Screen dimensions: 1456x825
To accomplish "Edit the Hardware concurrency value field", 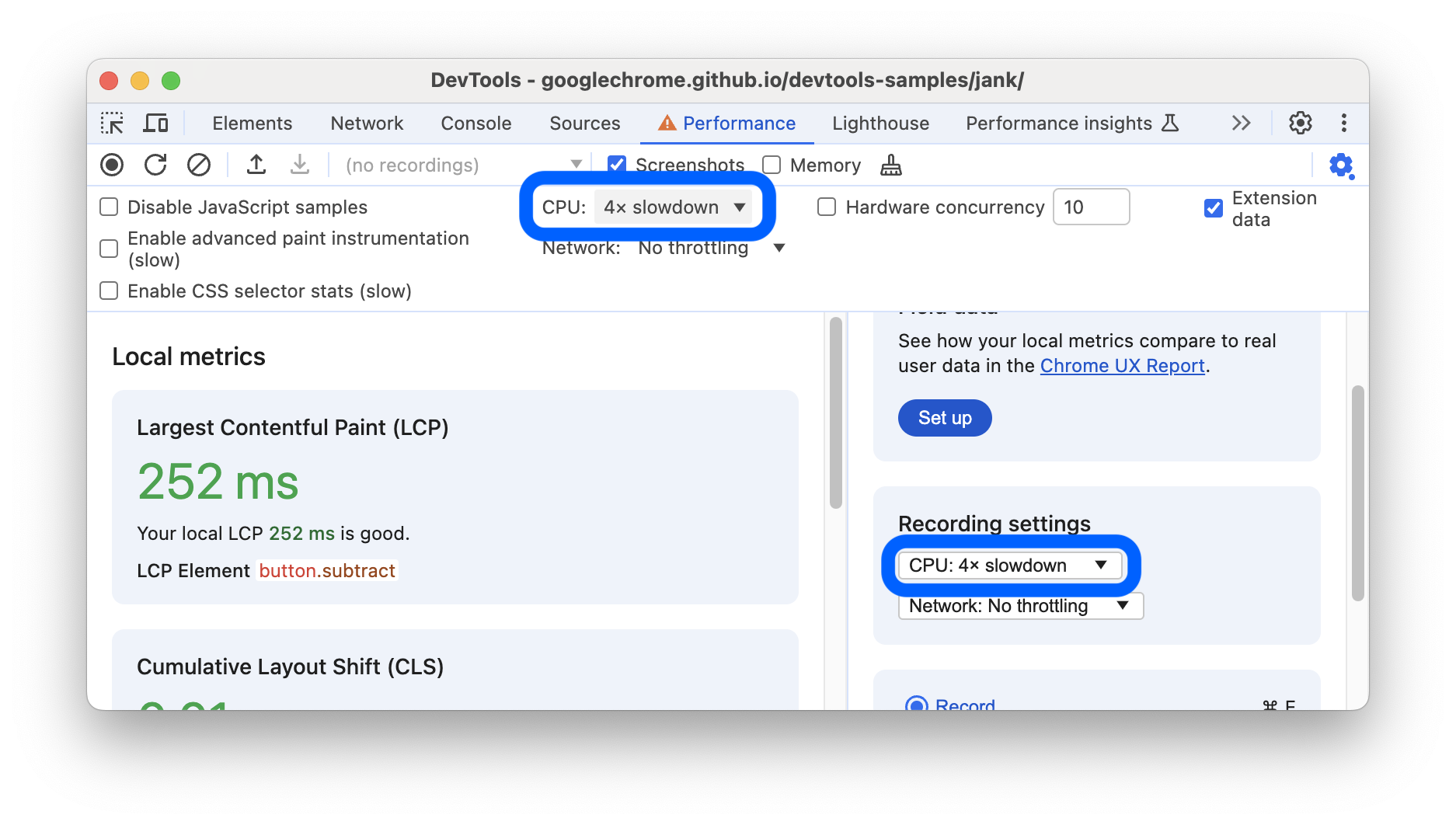I will point(1091,207).
